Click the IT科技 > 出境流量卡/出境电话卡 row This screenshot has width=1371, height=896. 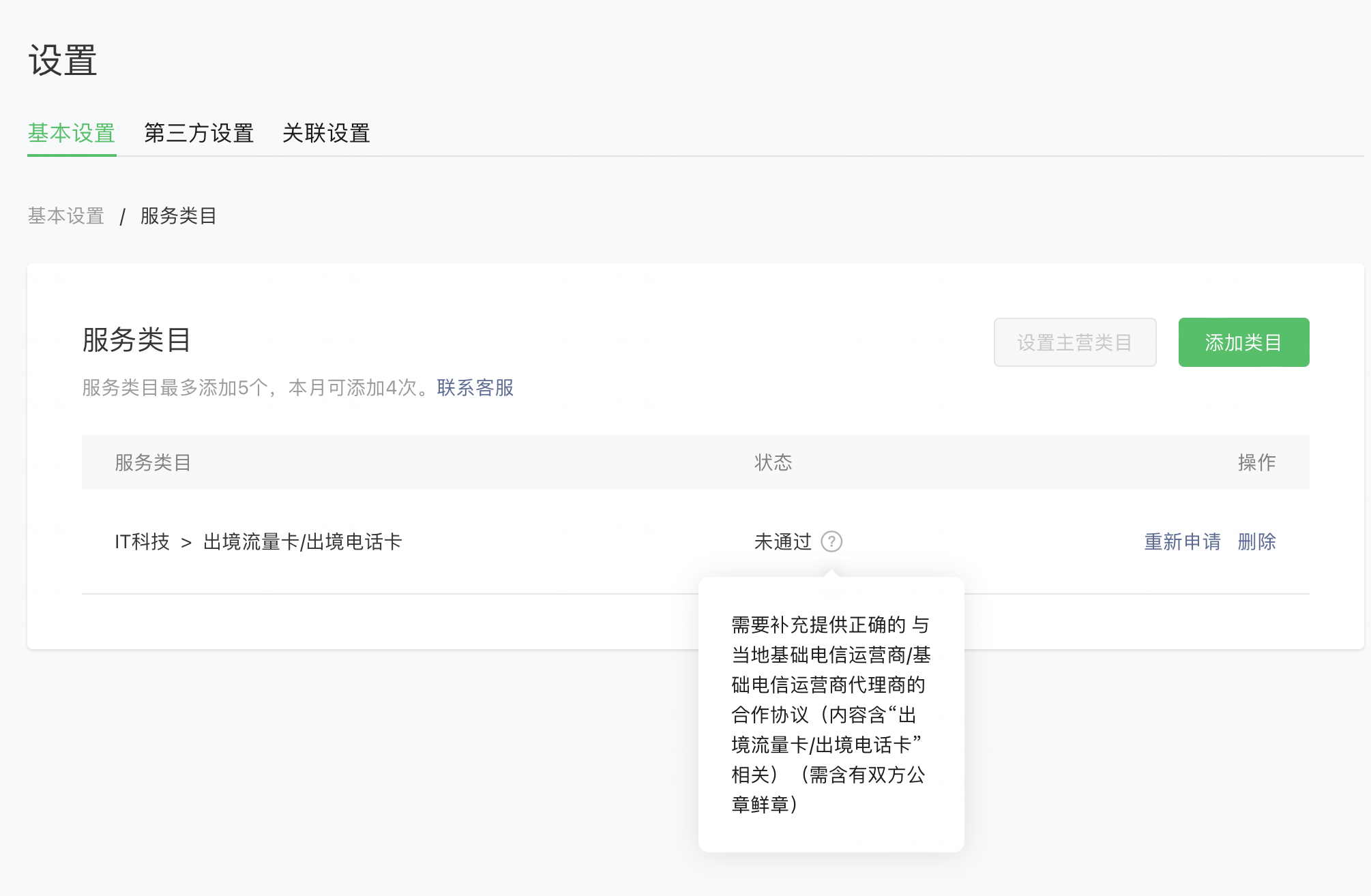point(258,541)
